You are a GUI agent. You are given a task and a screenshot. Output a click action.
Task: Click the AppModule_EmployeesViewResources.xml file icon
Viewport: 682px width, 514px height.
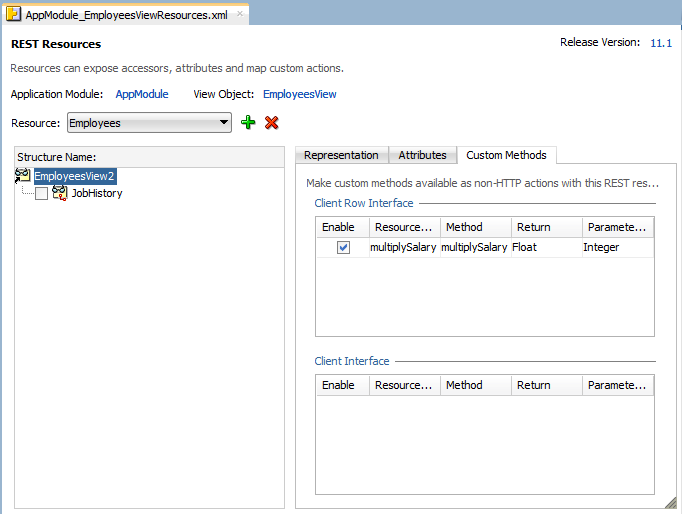point(13,14)
